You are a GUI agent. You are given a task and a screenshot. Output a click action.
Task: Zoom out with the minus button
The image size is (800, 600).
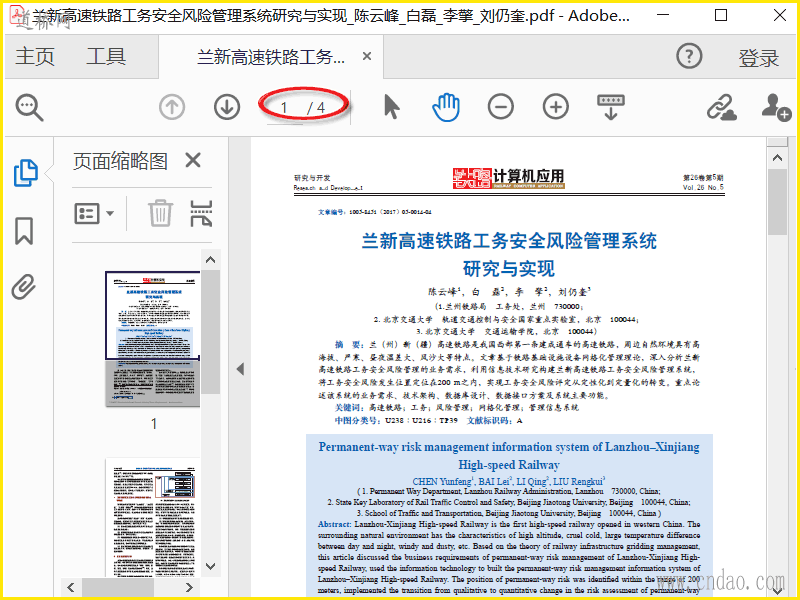pos(501,107)
